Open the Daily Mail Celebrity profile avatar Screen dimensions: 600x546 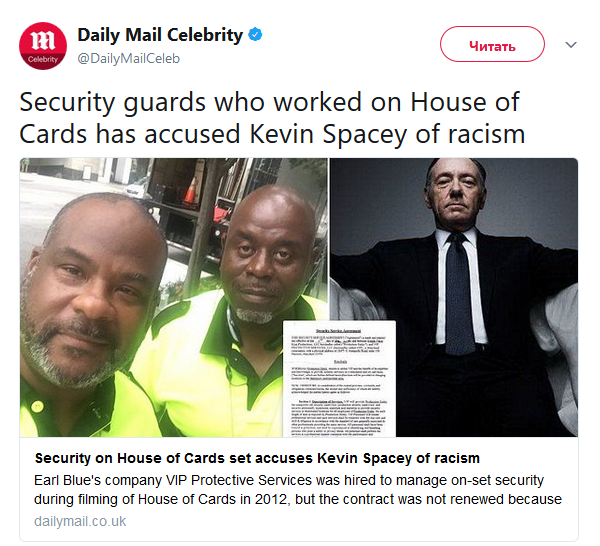(x=43, y=46)
